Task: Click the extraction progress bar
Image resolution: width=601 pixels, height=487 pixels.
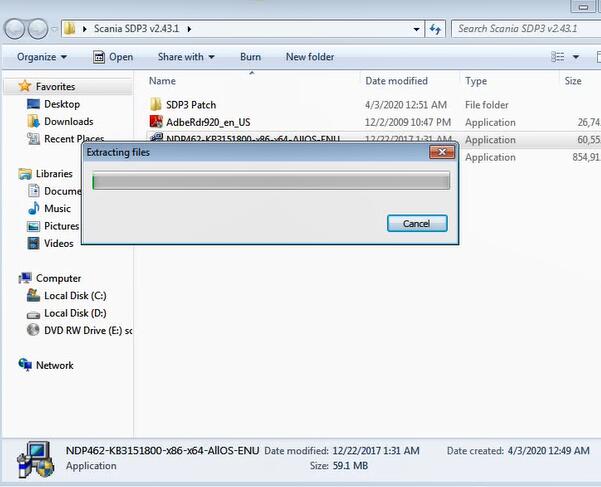Action: [271, 180]
